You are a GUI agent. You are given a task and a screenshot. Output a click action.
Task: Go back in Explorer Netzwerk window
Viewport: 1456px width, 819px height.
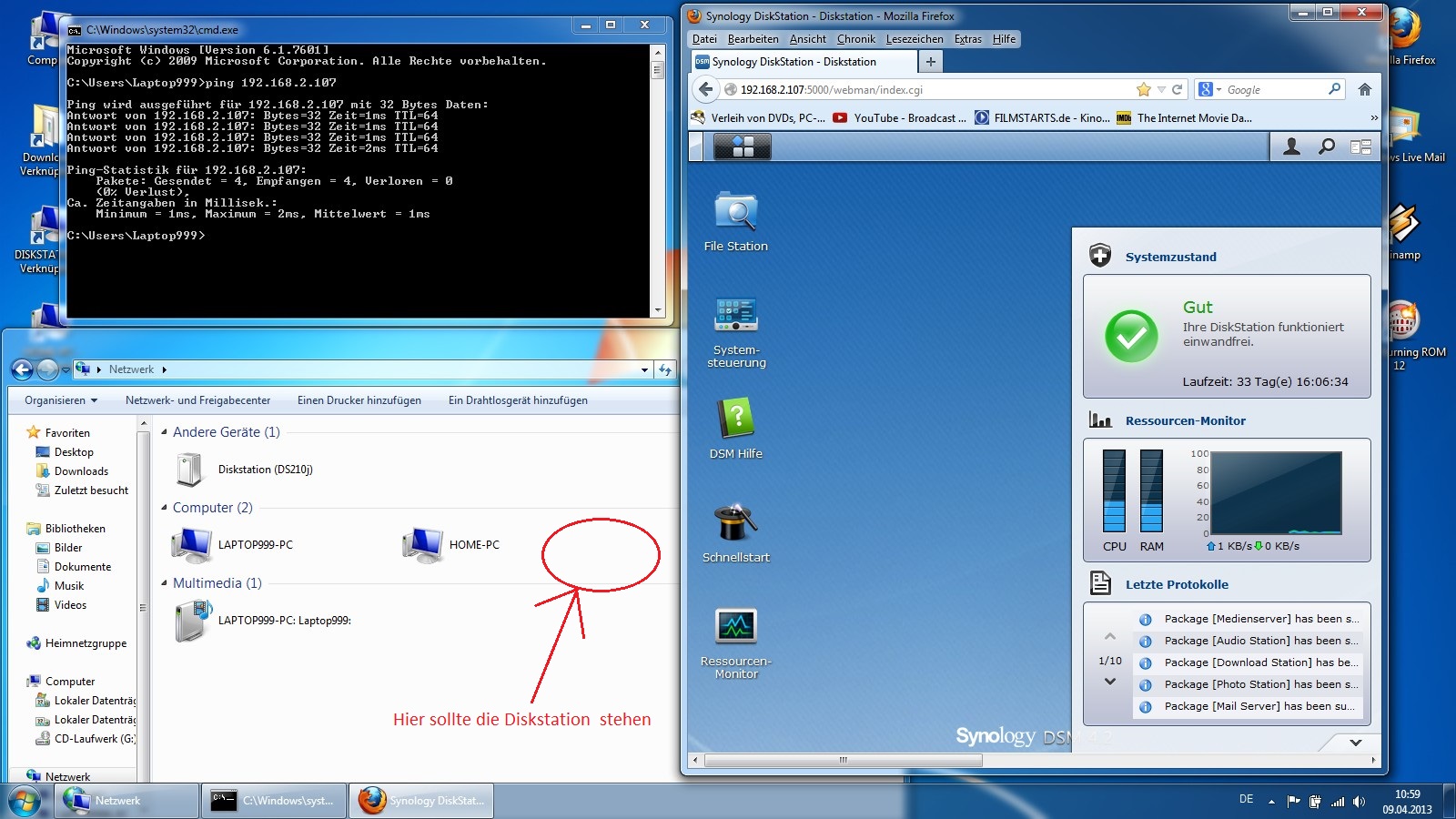(x=22, y=369)
